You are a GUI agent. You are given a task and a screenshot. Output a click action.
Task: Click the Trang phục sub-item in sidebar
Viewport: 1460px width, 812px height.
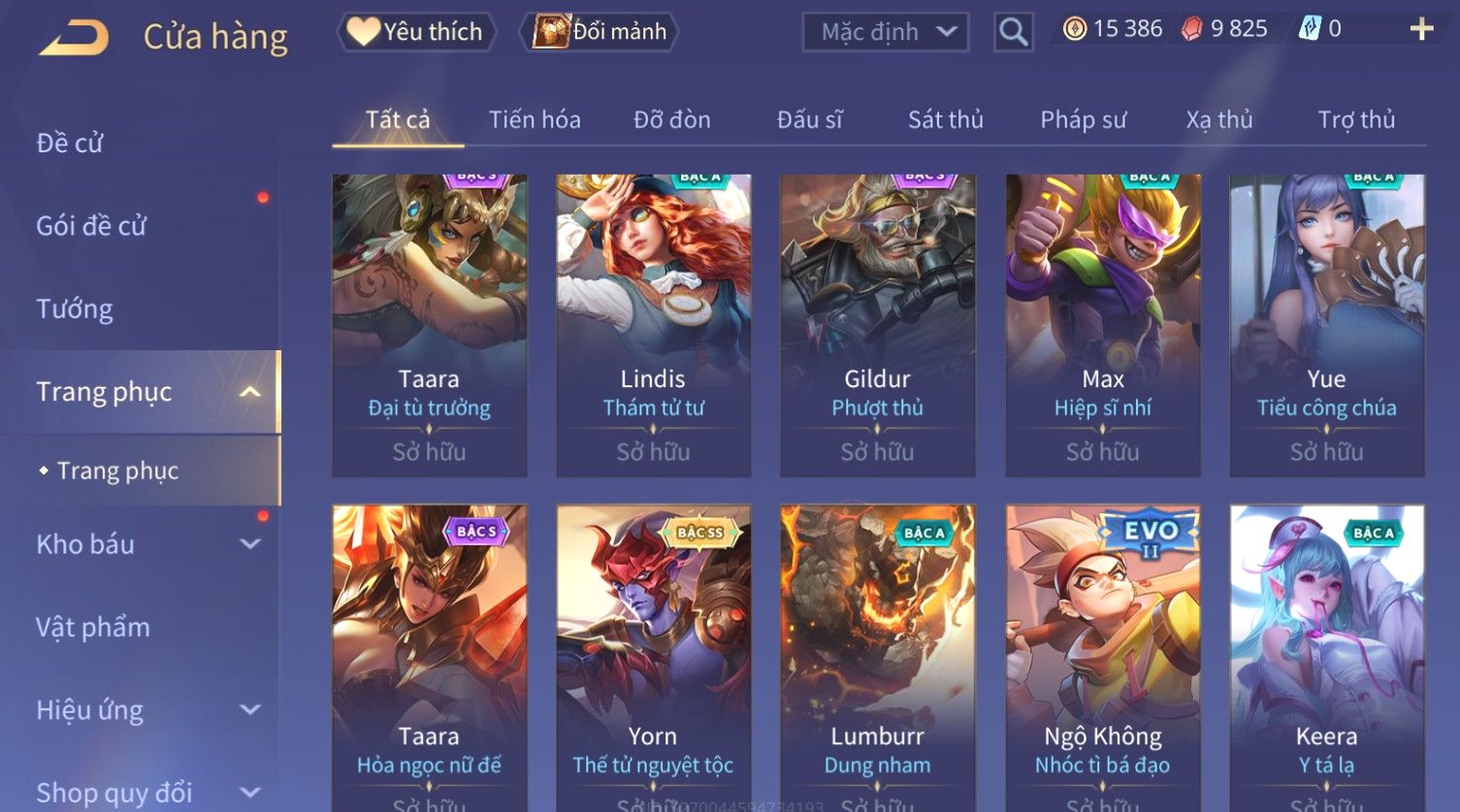117,471
